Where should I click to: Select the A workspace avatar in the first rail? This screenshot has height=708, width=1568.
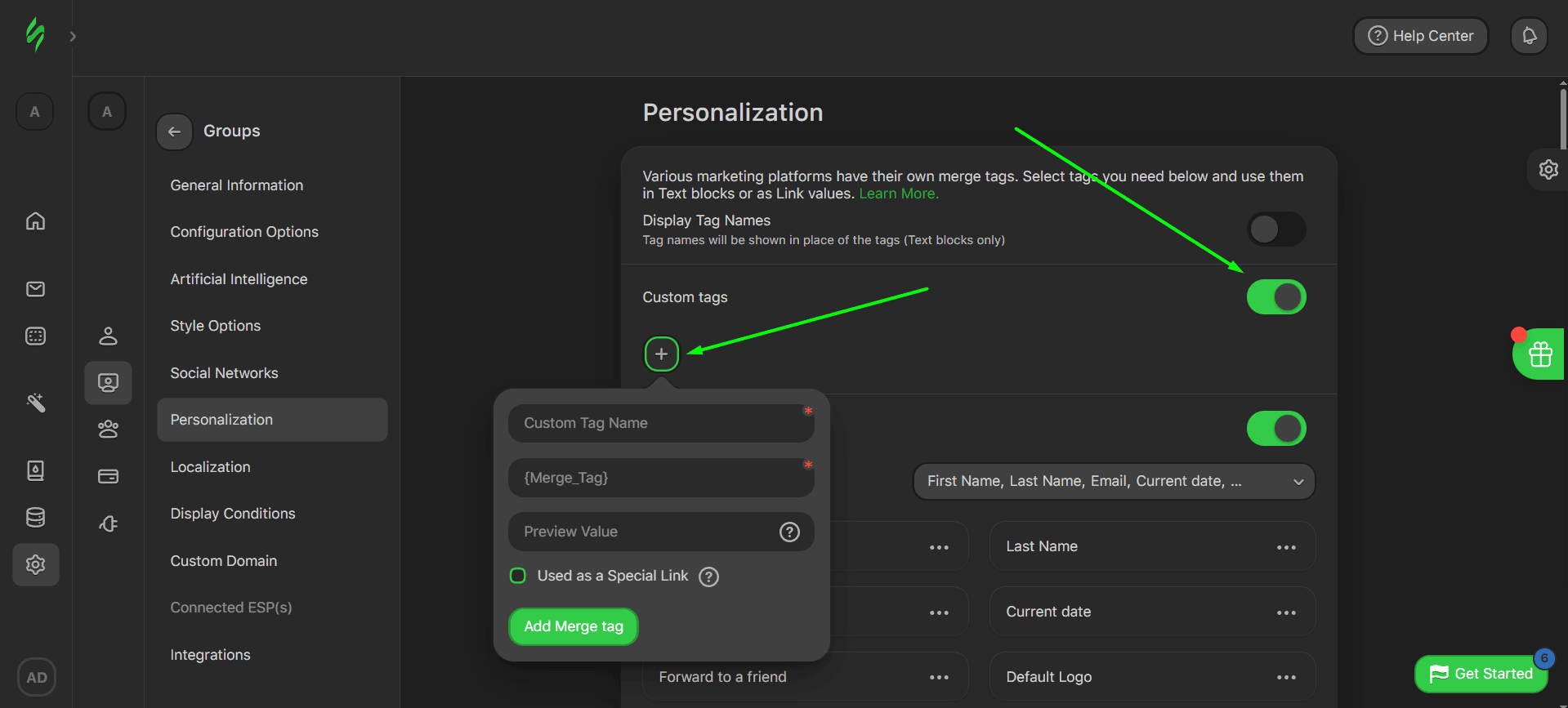point(34,112)
